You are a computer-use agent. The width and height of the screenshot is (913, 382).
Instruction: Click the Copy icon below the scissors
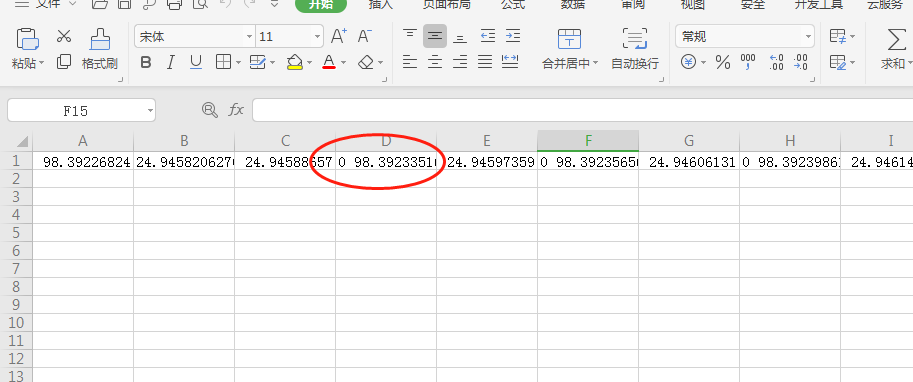pos(63,61)
